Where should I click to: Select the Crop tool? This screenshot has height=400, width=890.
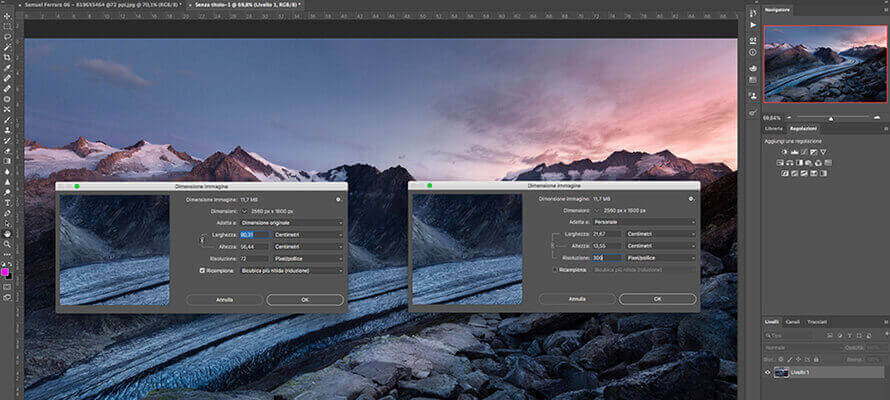[x=7, y=57]
